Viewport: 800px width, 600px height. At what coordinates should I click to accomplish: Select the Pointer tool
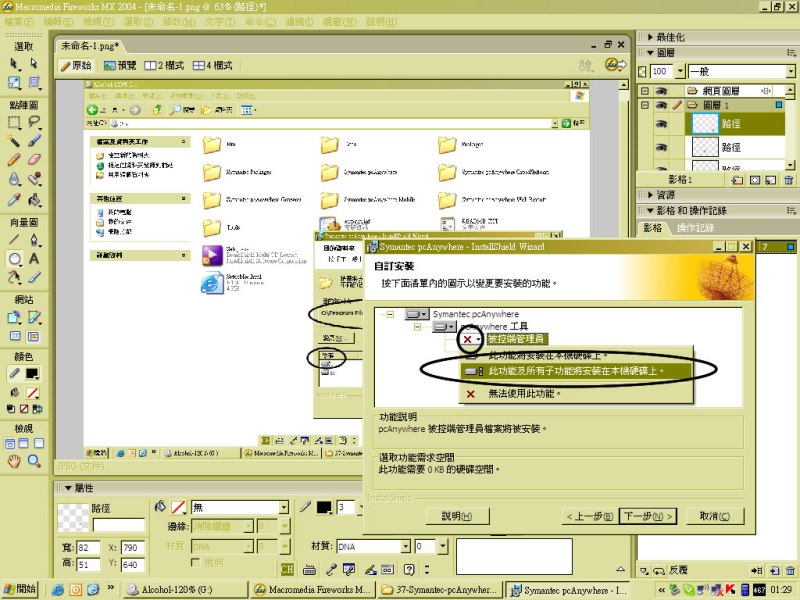tap(14, 63)
